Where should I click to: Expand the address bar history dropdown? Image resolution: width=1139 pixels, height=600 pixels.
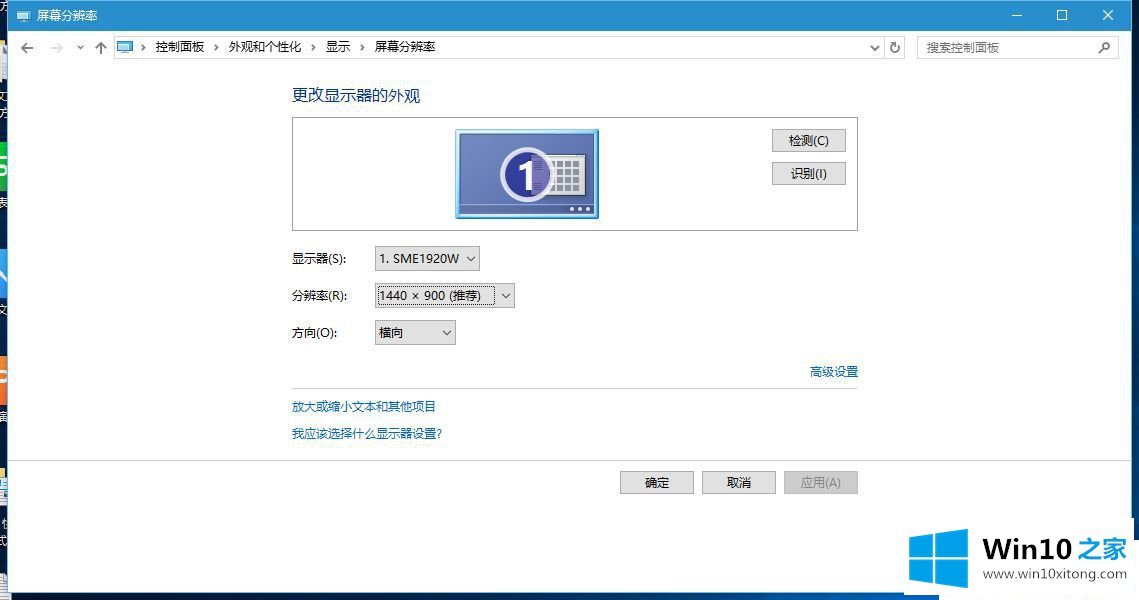[875, 48]
